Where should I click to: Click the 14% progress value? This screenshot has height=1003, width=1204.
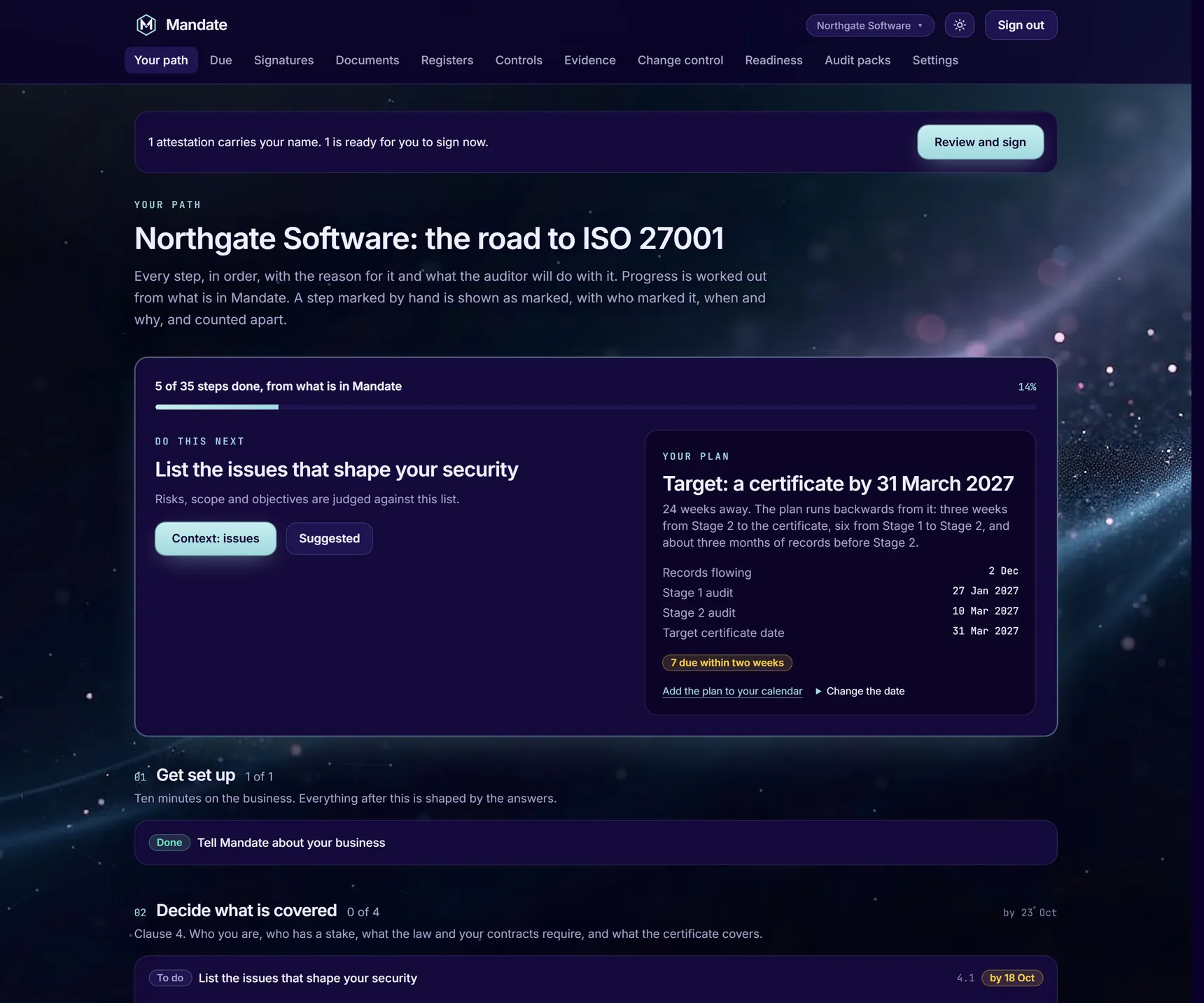tap(1027, 387)
